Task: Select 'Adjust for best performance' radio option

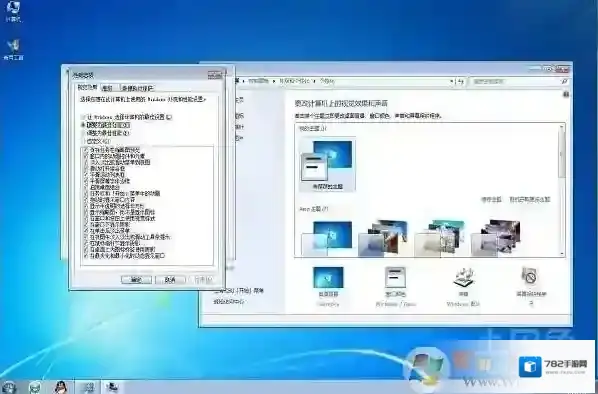Action: [x=83, y=133]
